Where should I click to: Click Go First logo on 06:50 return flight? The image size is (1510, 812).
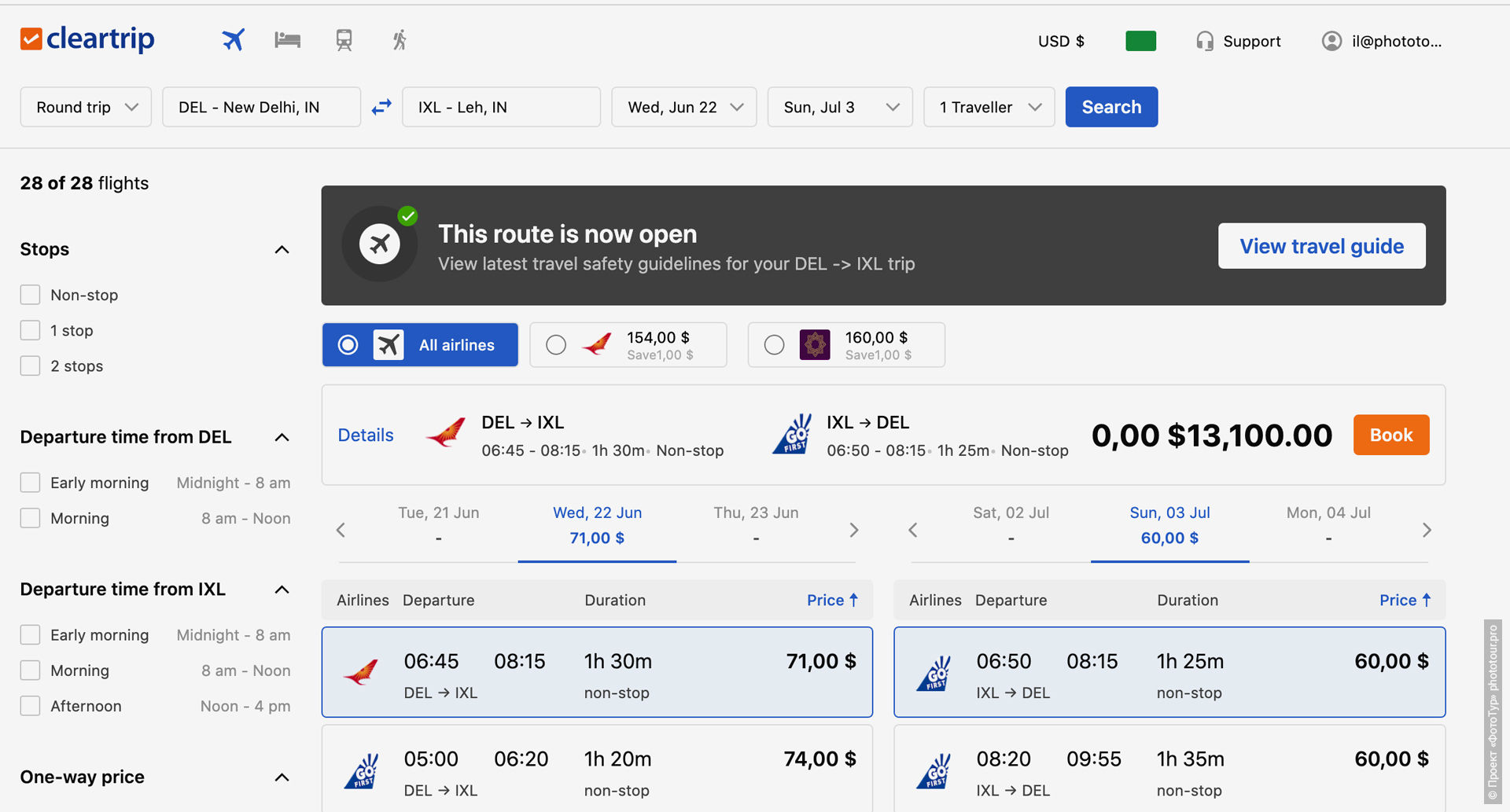(934, 673)
